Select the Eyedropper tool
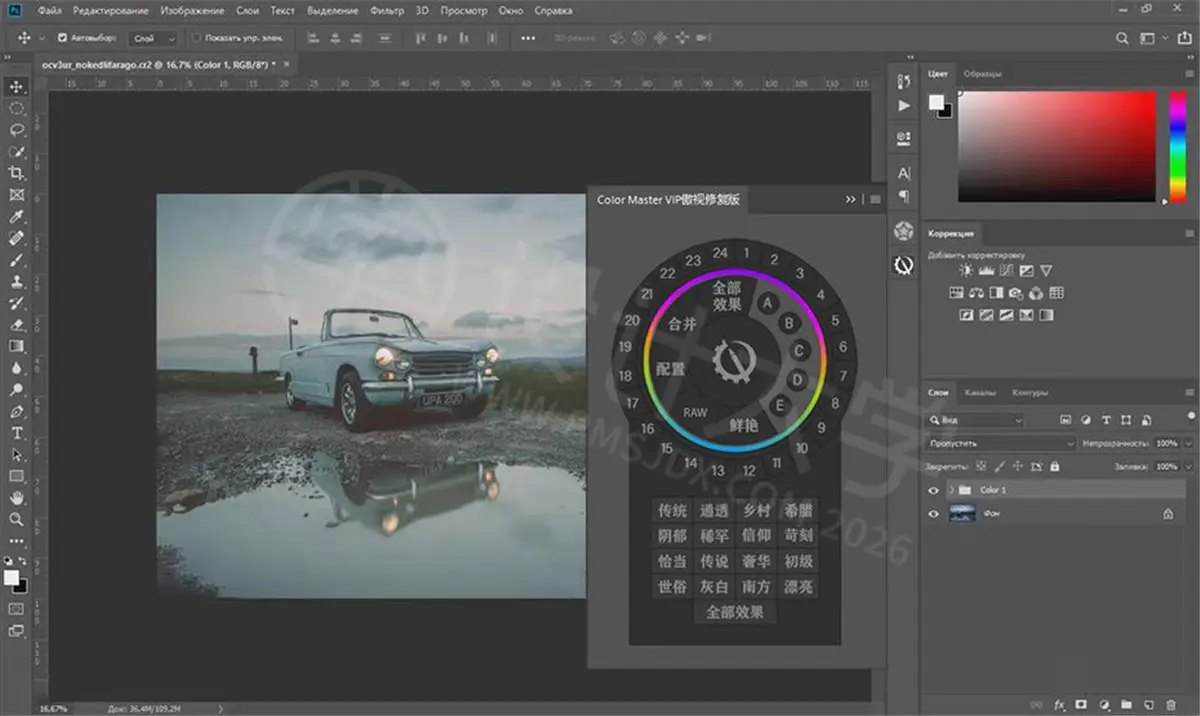The image size is (1200, 716). tap(16, 217)
